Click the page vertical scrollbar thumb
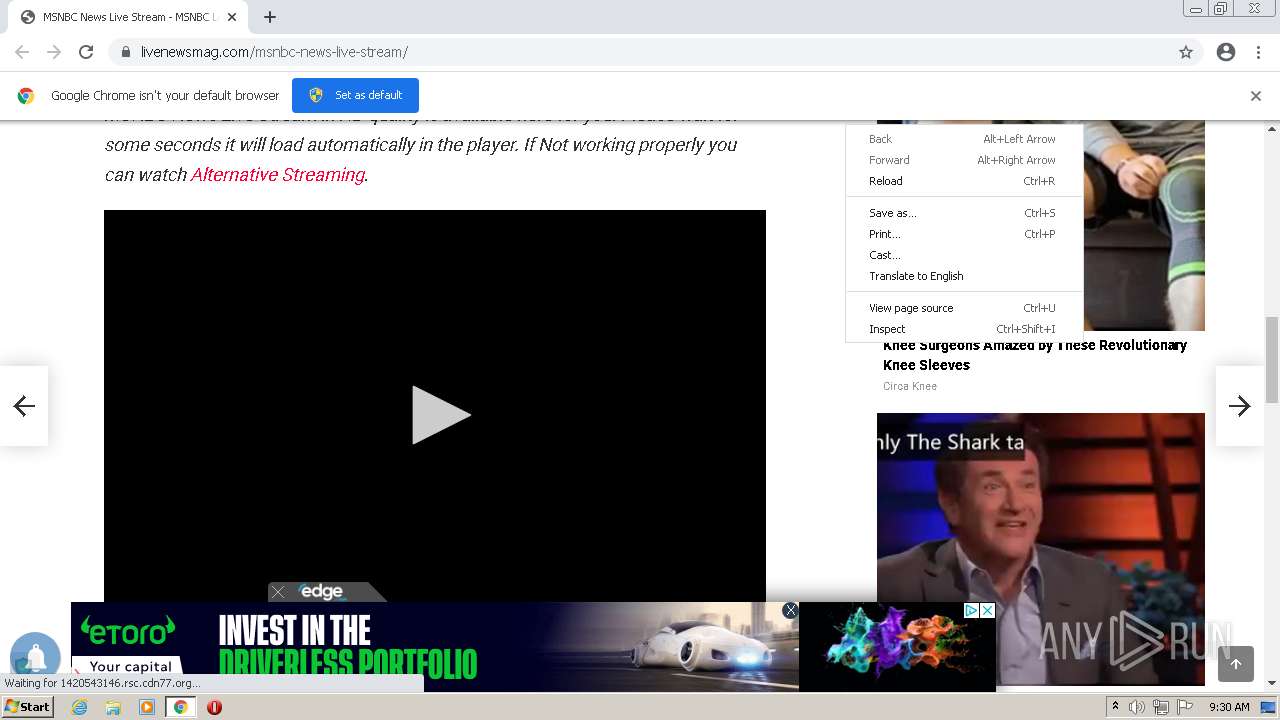Screen dimensions: 1280x720 pyautogui.click(x=1272, y=358)
